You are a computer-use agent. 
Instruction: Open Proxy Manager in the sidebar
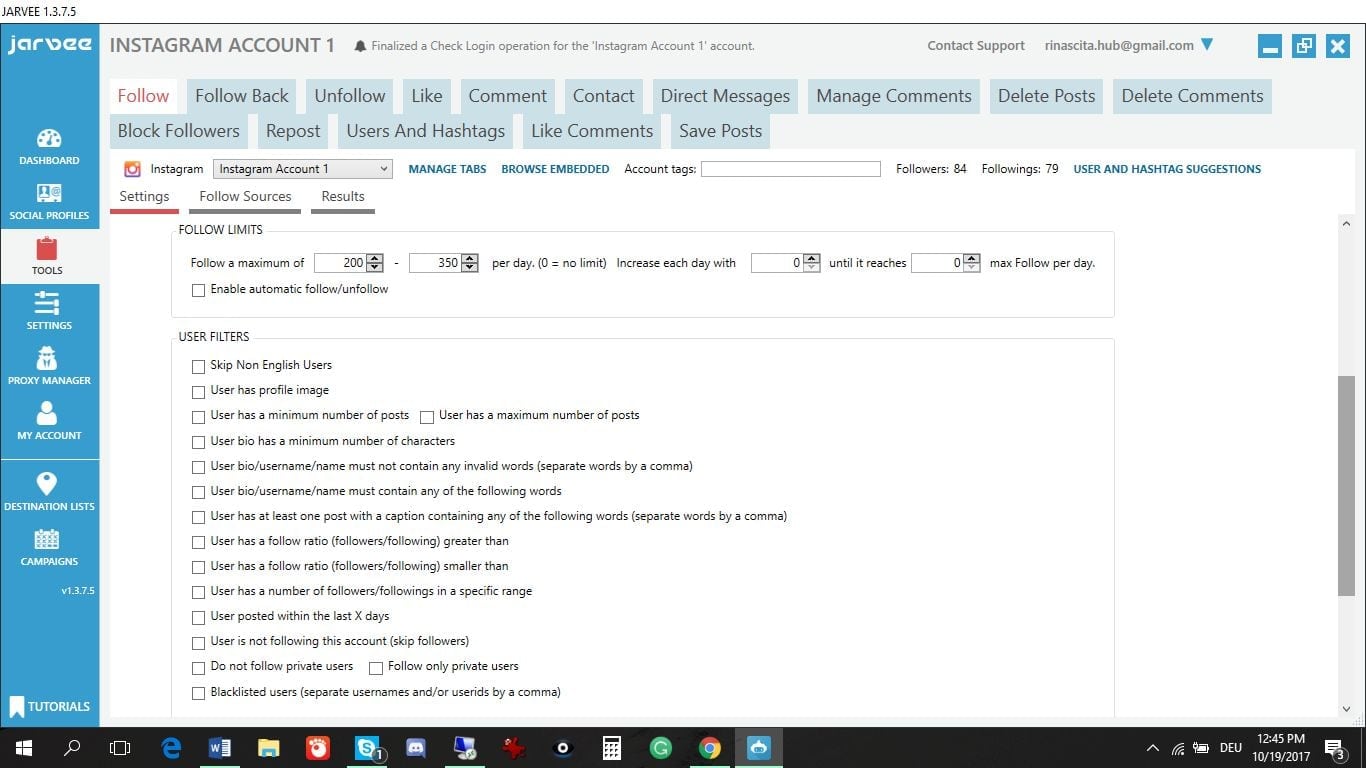[48, 359]
